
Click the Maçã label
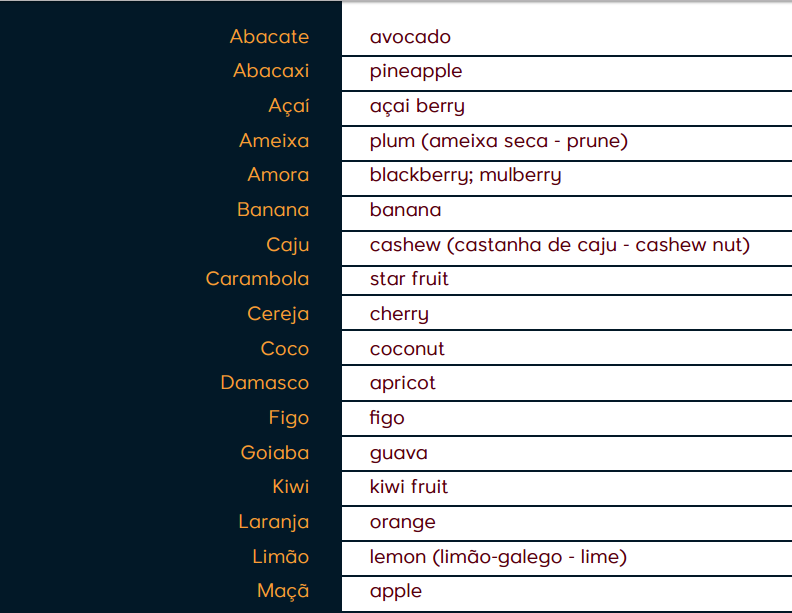283,591
